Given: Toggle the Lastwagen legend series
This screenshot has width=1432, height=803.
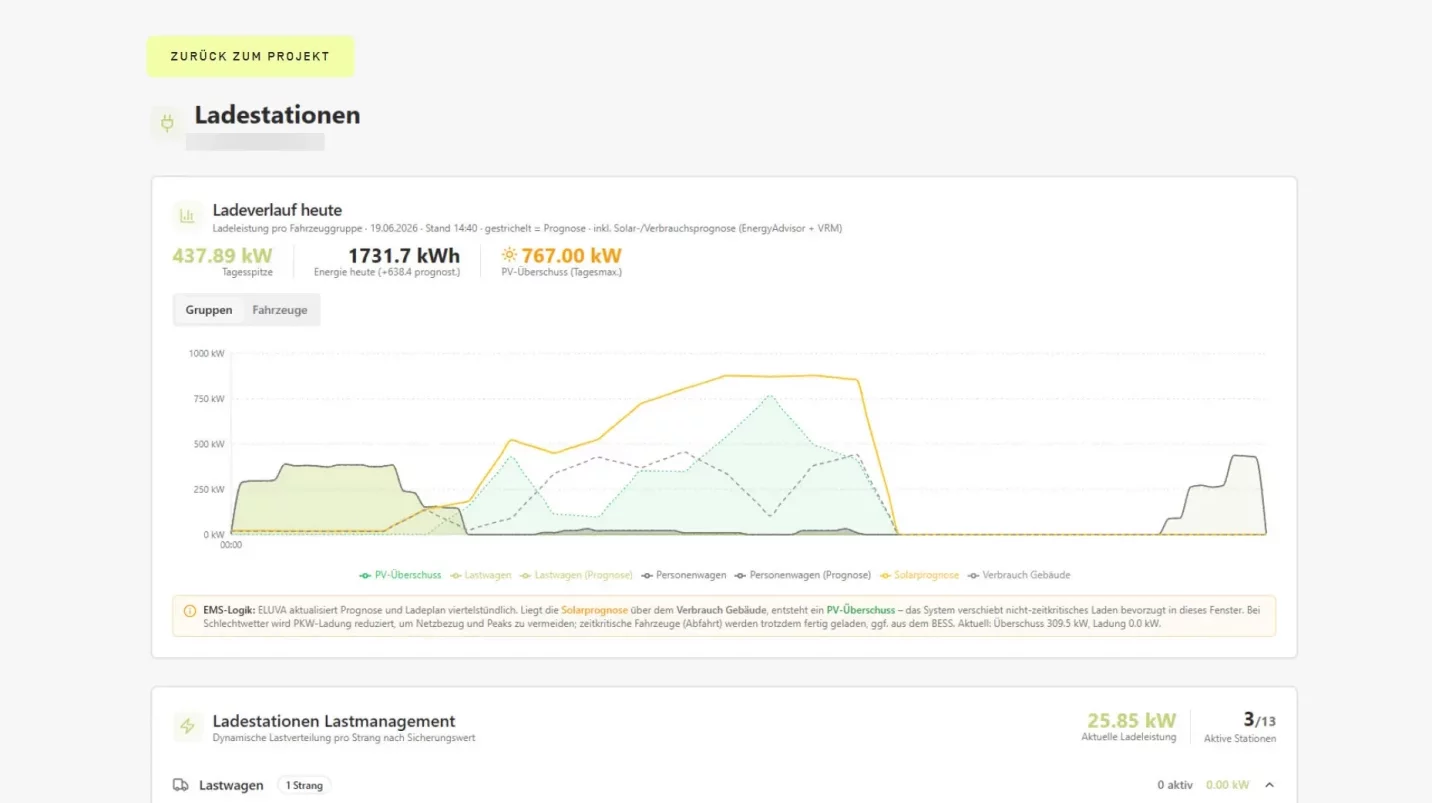Looking at the screenshot, I should point(481,575).
